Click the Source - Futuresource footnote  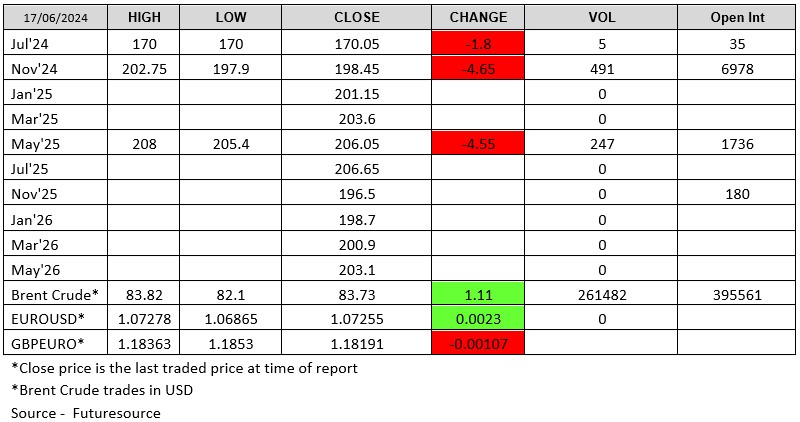click(86, 411)
